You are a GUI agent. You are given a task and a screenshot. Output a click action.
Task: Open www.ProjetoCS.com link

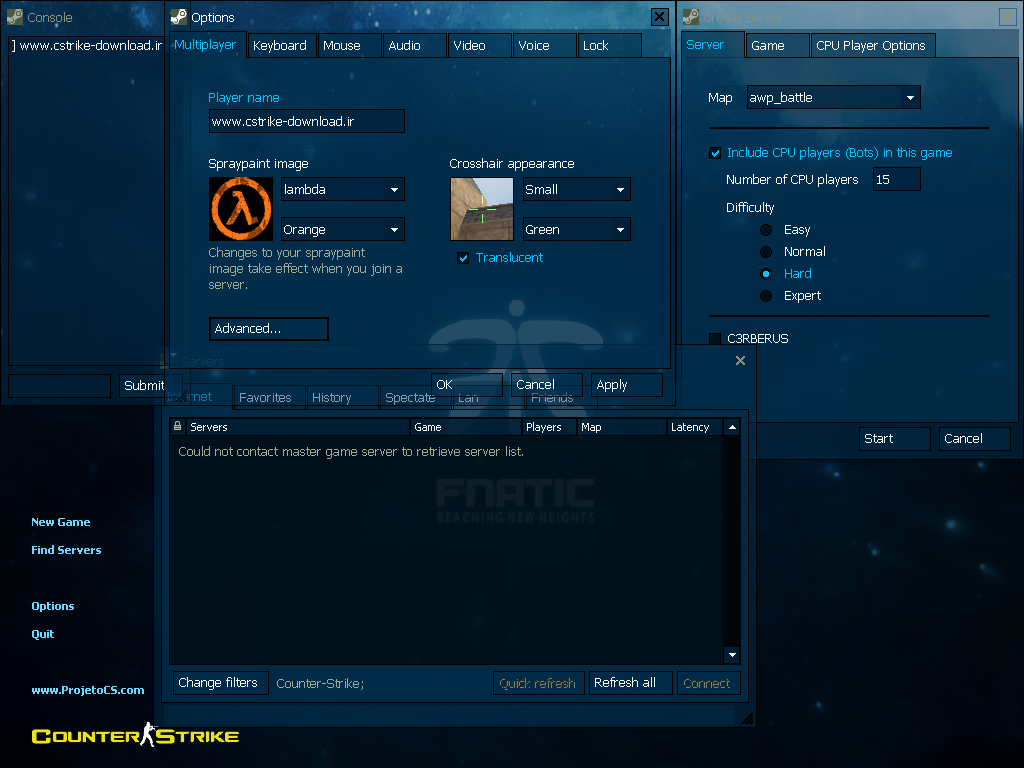pos(88,690)
